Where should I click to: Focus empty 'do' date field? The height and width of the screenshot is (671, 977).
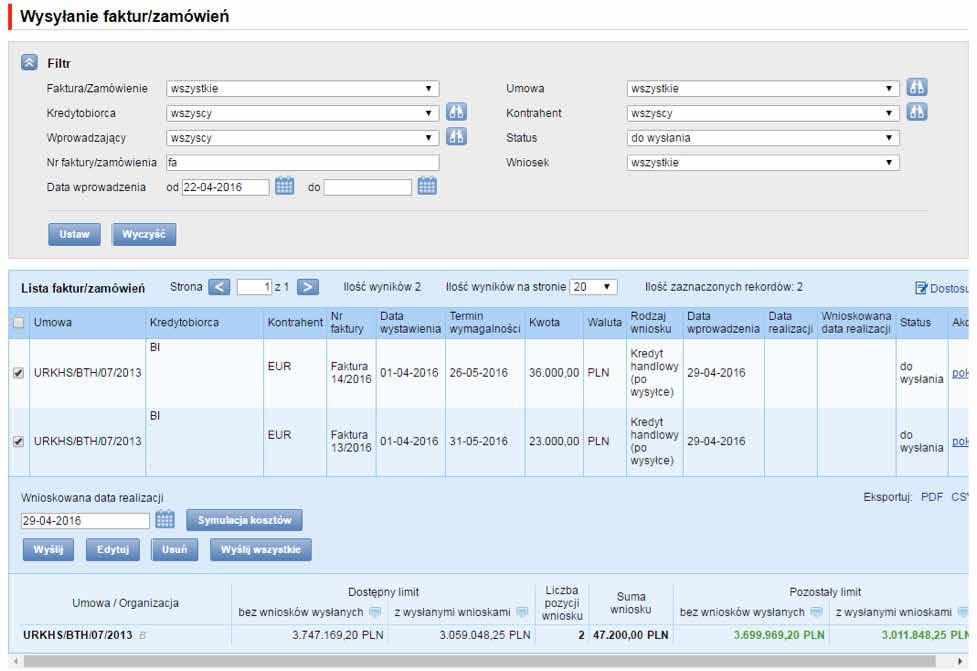click(368, 187)
